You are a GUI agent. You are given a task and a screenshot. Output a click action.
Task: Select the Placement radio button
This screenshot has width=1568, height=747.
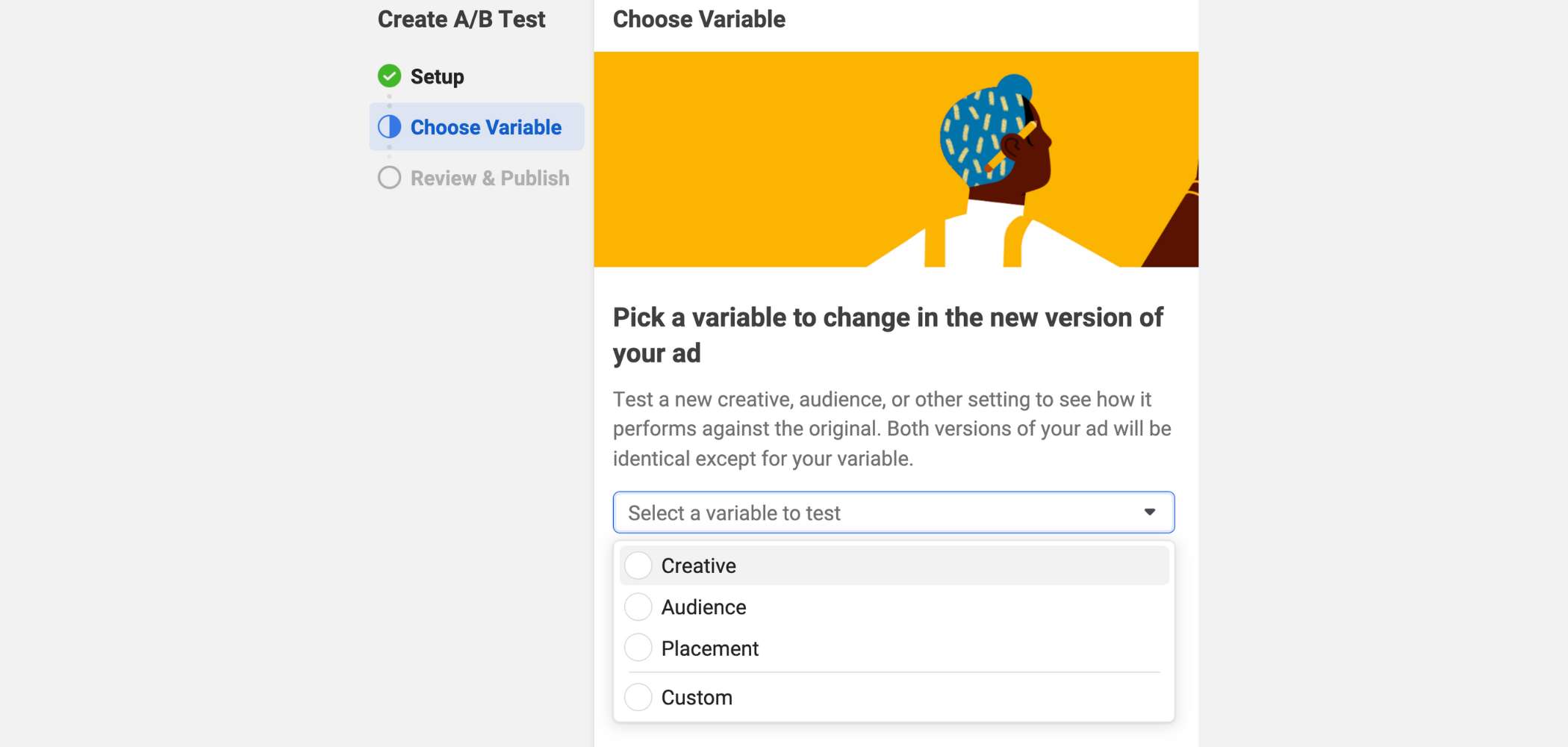(638, 648)
